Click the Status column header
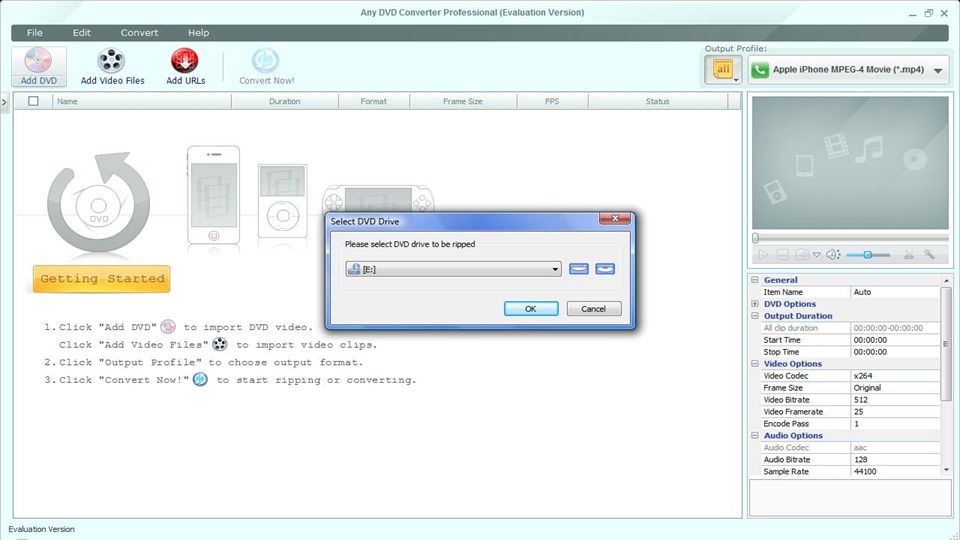Image resolution: width=960 pixels, height=540 pixels. [x=658, y=101]
